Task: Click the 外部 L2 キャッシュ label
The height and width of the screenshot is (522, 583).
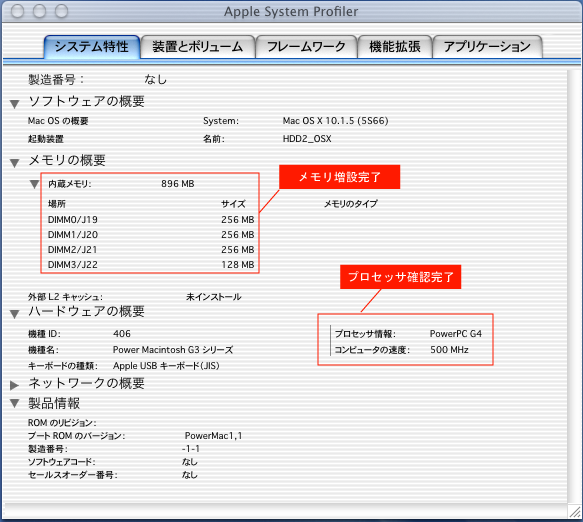Action: pos(65,297)
